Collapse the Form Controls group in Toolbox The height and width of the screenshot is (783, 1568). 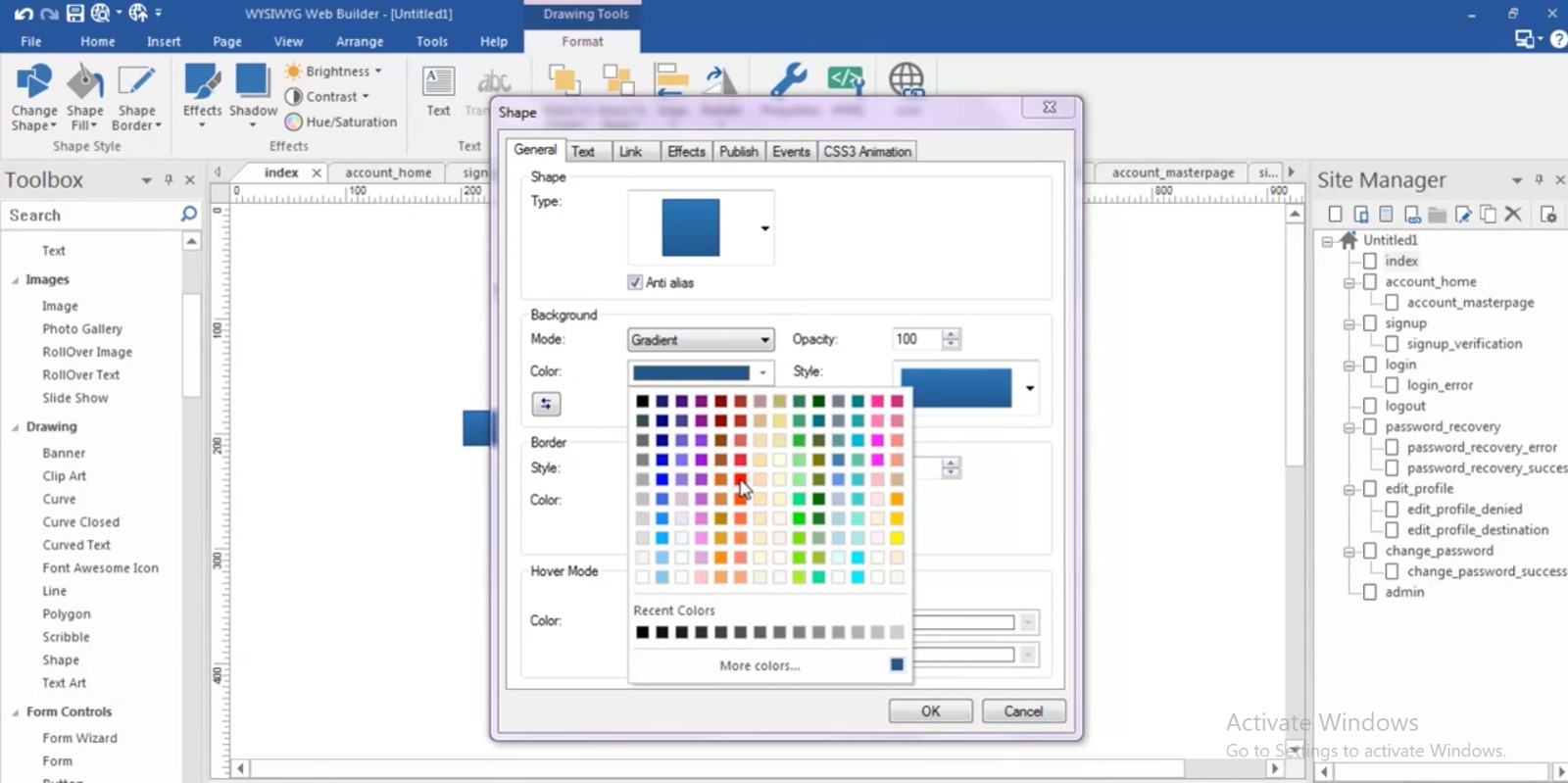[x=15, y=712]
